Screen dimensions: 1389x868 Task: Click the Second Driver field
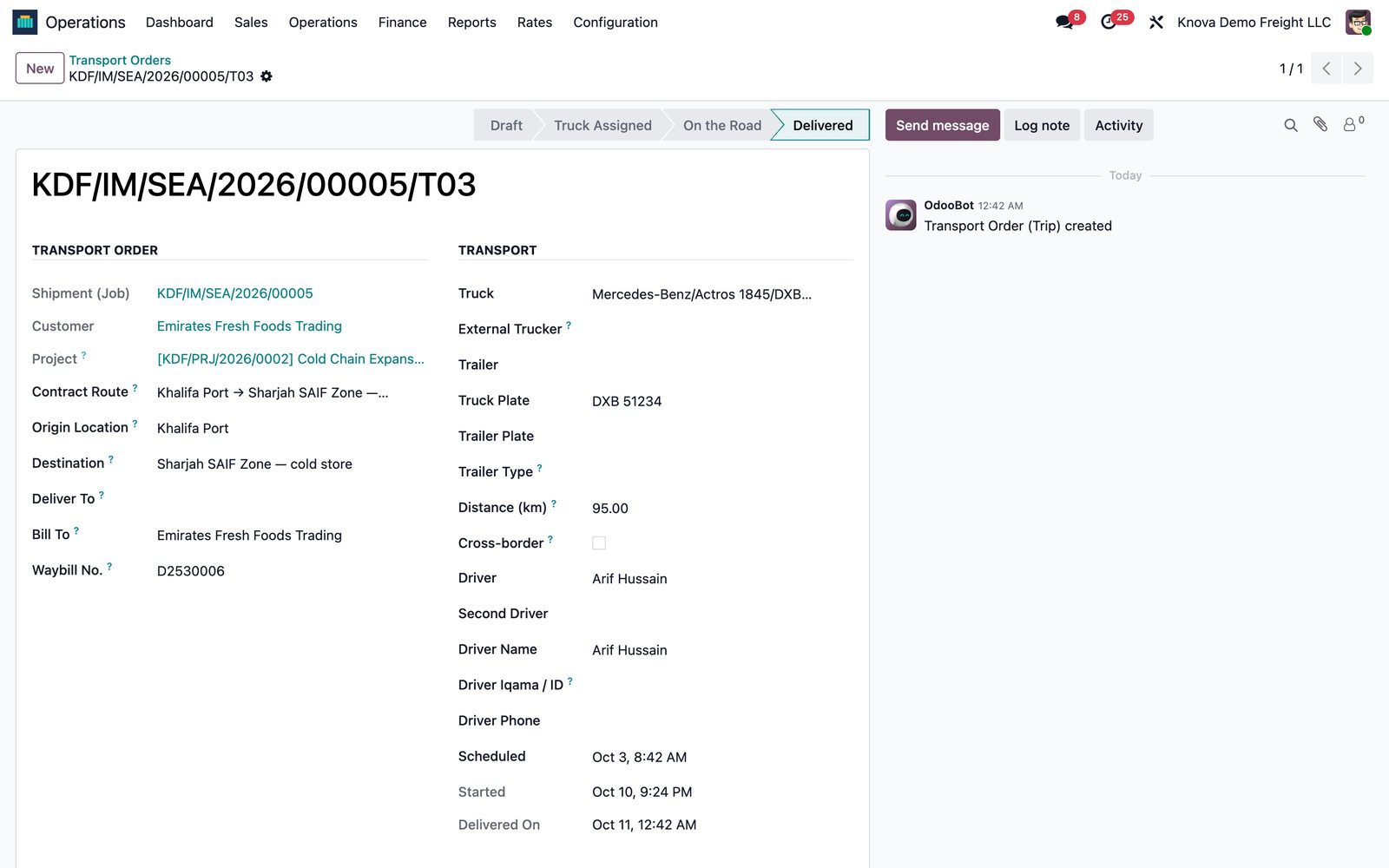point(721,615)
